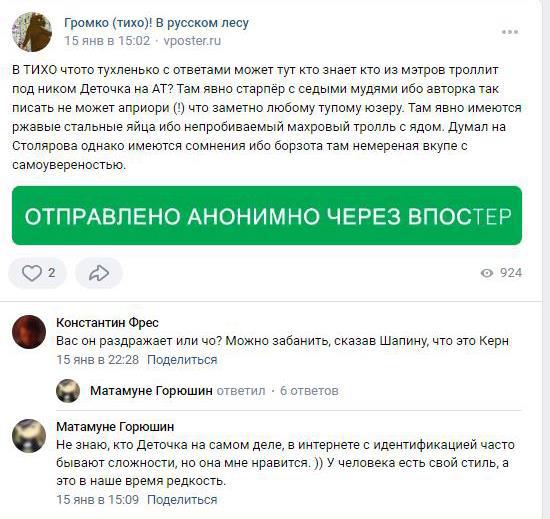Expand the 6 ответов reply thread
Image resolution: width=550 pixels, height=519 pixels.
pos(309,391)
